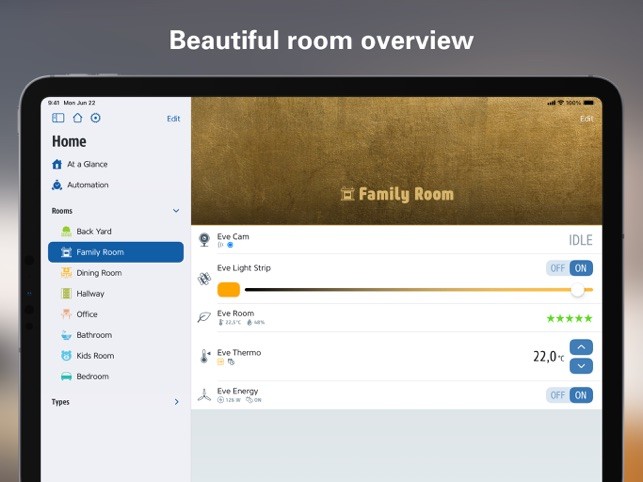Turn Eve Energy ON
Screen dimensions: 643x482
(x=581, y=395)
